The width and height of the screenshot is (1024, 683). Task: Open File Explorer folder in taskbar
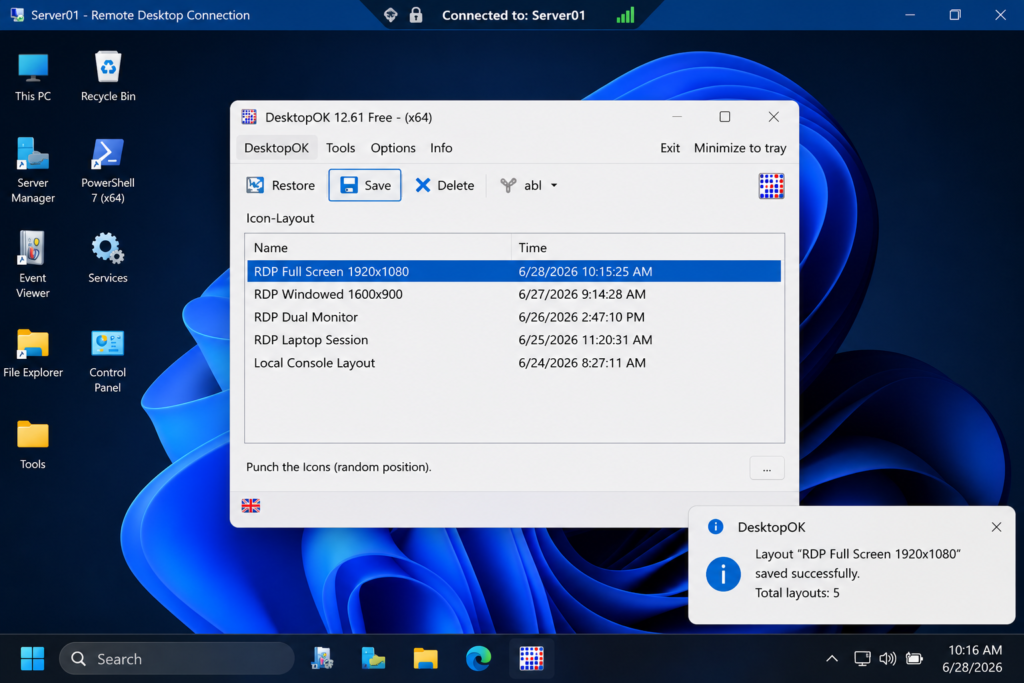point(425,658)
